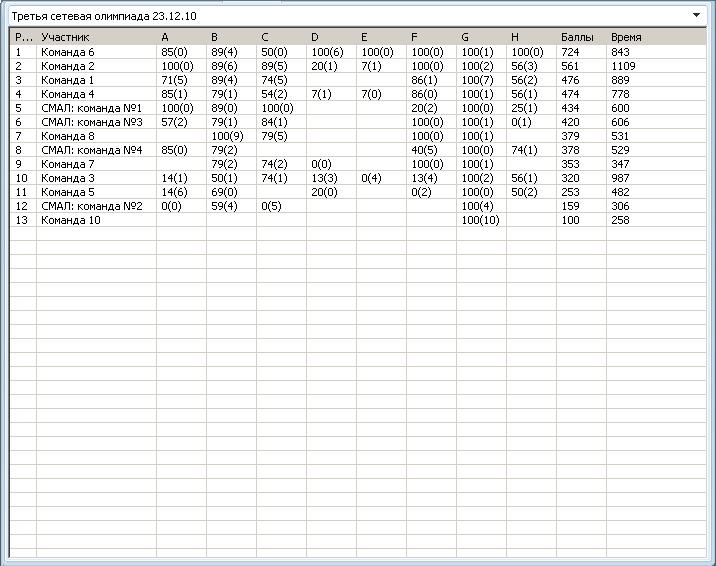The width and height of the screenshot is (716, 566).
Task: Select participant 'Команда 10'
Action: pos(71,220)
